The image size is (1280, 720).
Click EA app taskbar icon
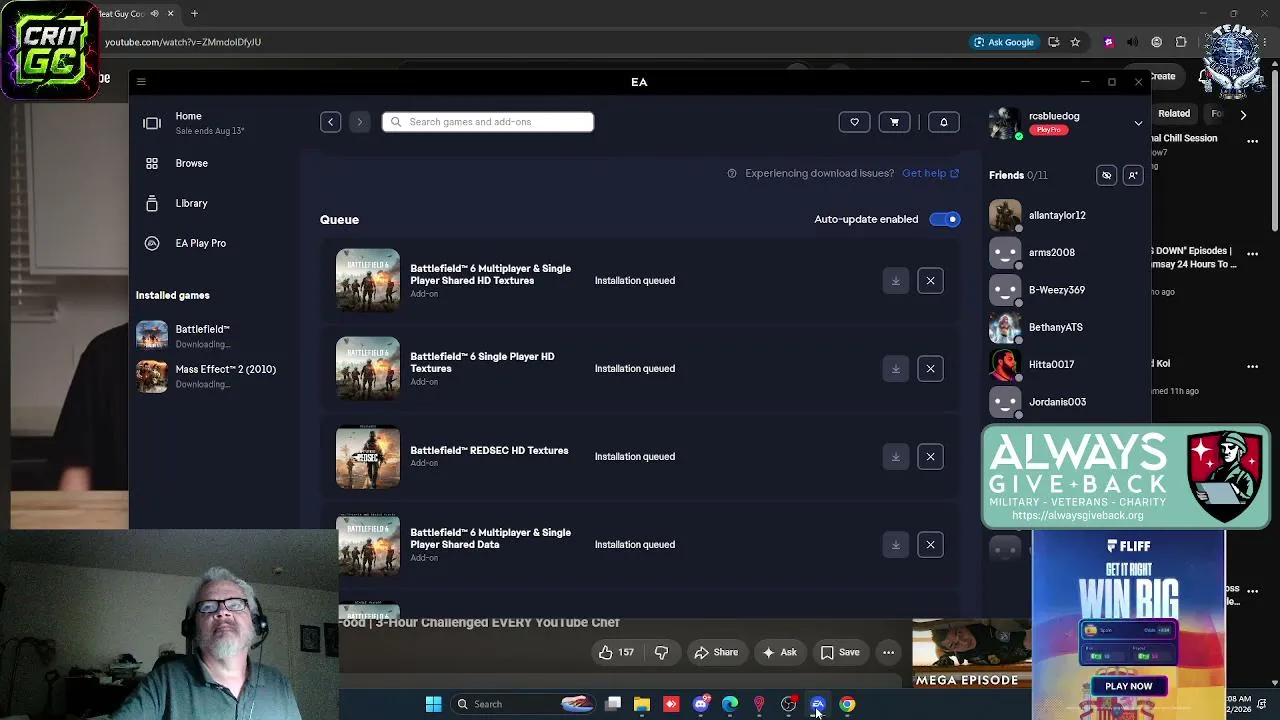tap(818, 704)
